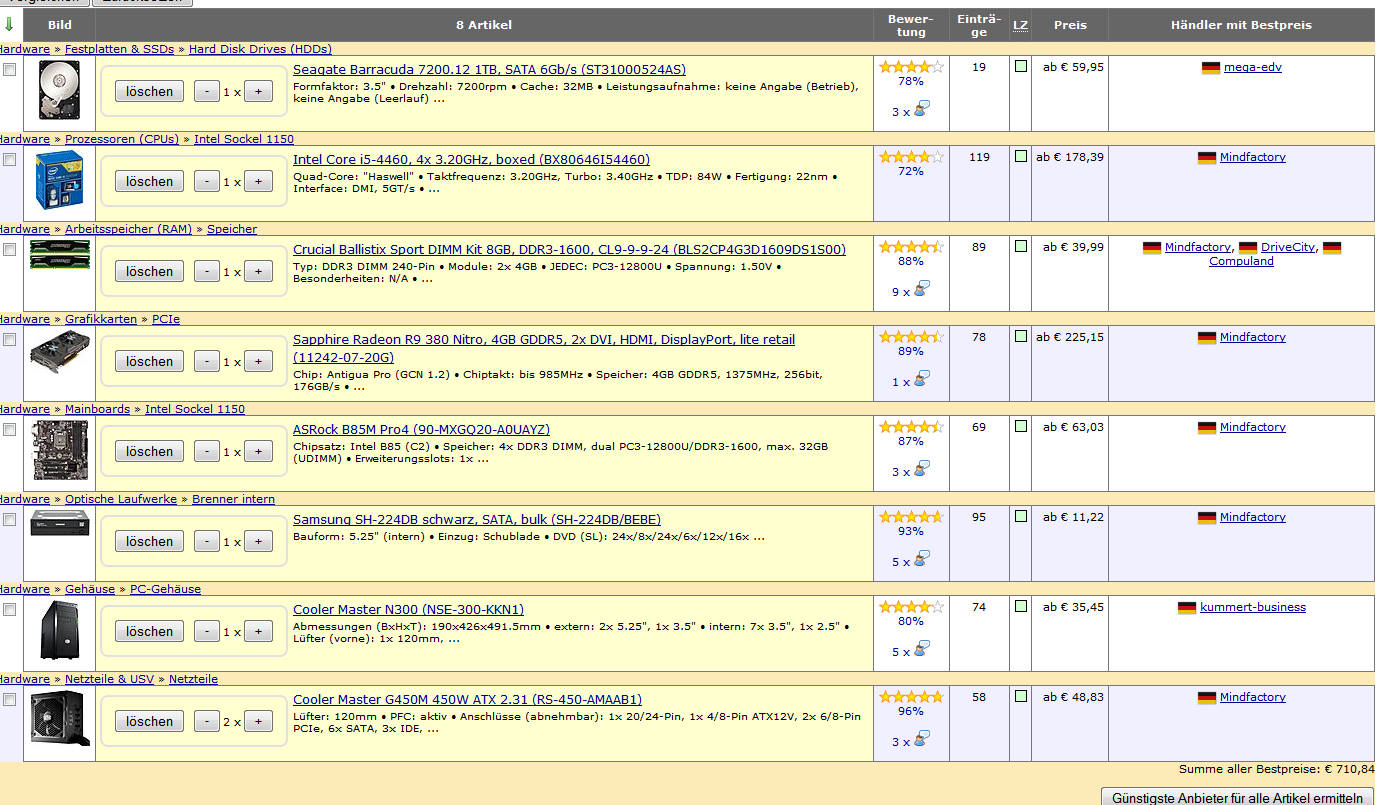Click review icon for Samsung SH-224DB
The height and width of the screenshot is (805, 1377).
click(921, 559)
